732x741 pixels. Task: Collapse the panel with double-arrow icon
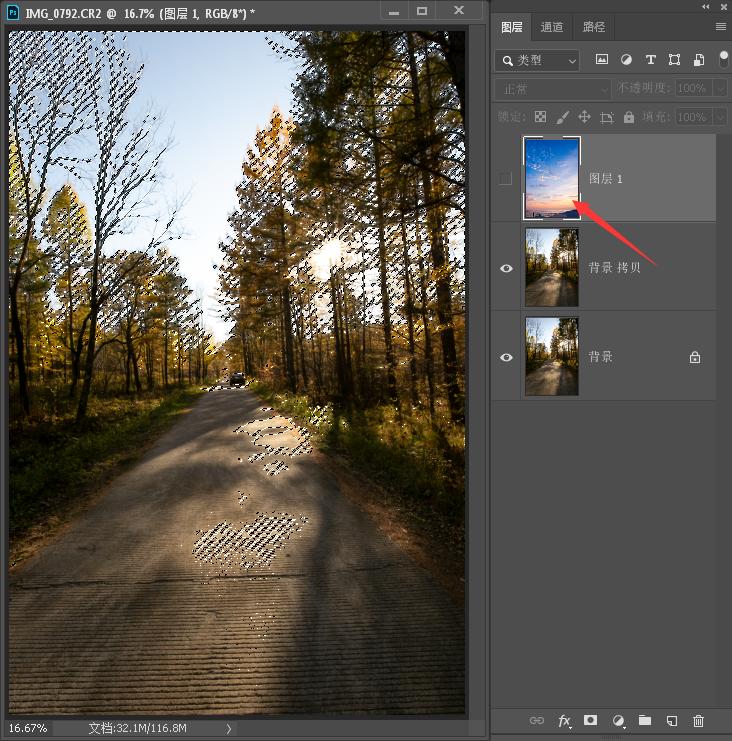click(717, 6)
